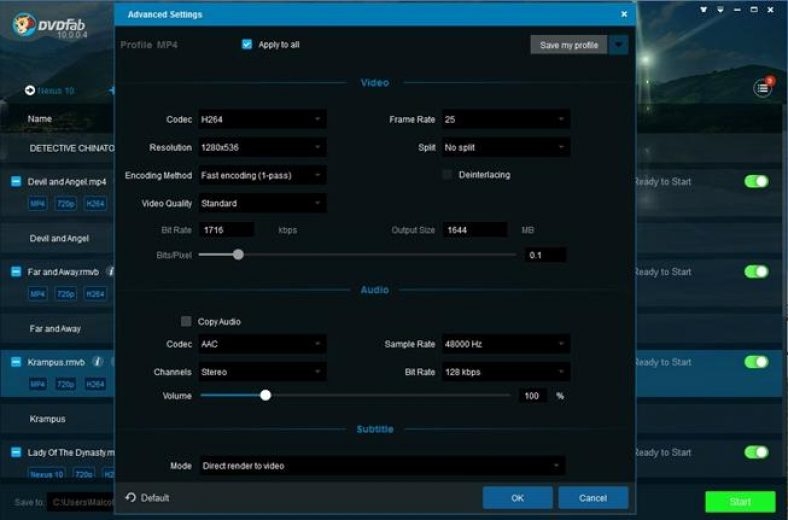The image size is (788, 520).
Task: Toggle off the Krampus task switch
Action: click(x=756, y=362)
